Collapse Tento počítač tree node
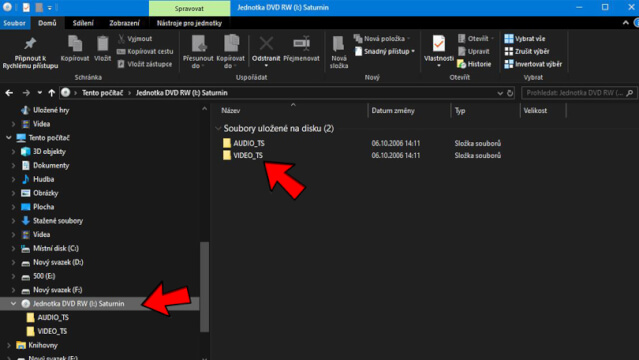Image resolution: width=639 pixels, height=360 pixels. [x=9, y=138]
